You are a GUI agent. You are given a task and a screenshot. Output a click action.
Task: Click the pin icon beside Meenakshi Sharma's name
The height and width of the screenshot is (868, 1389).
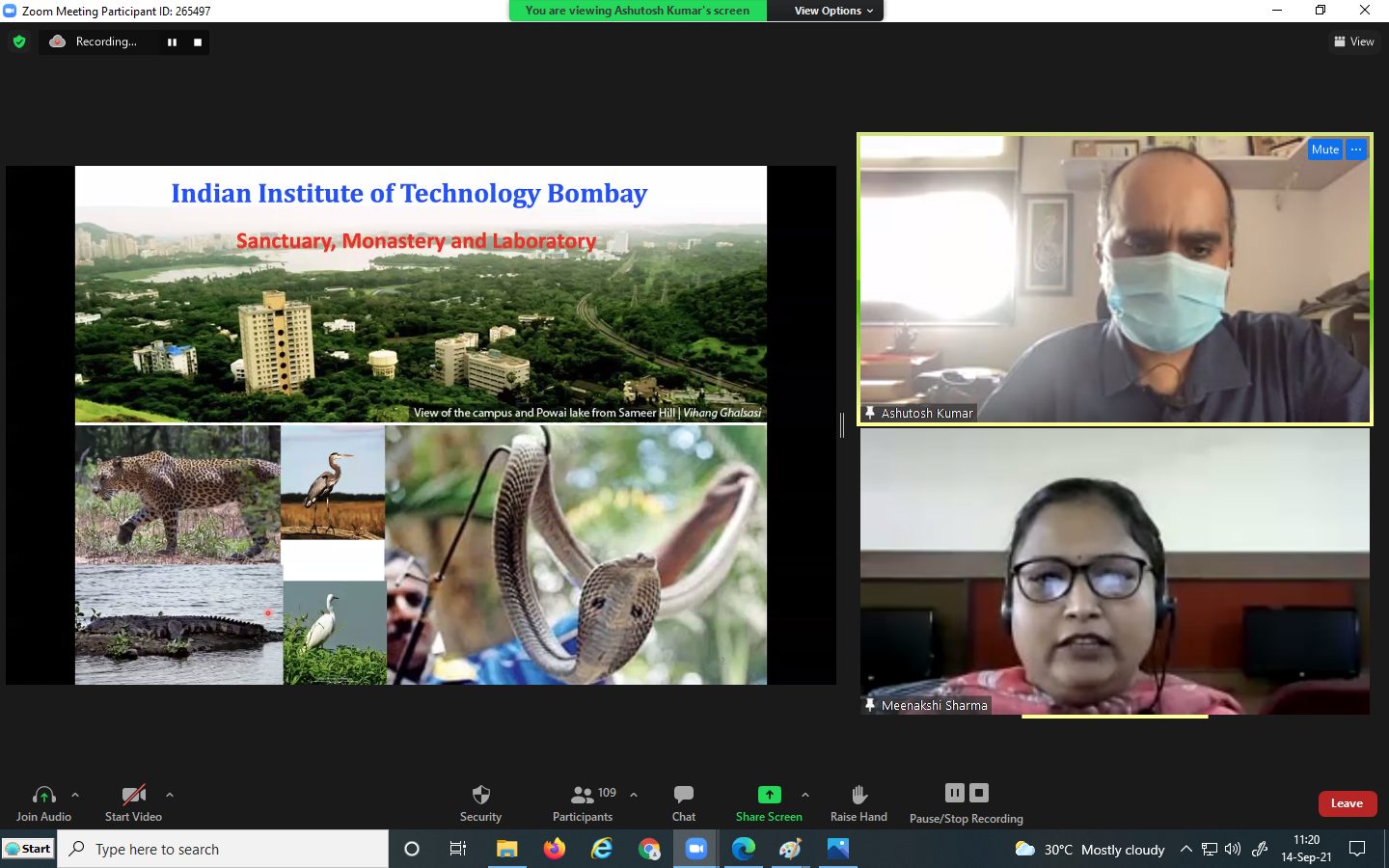tap(870, 705)
